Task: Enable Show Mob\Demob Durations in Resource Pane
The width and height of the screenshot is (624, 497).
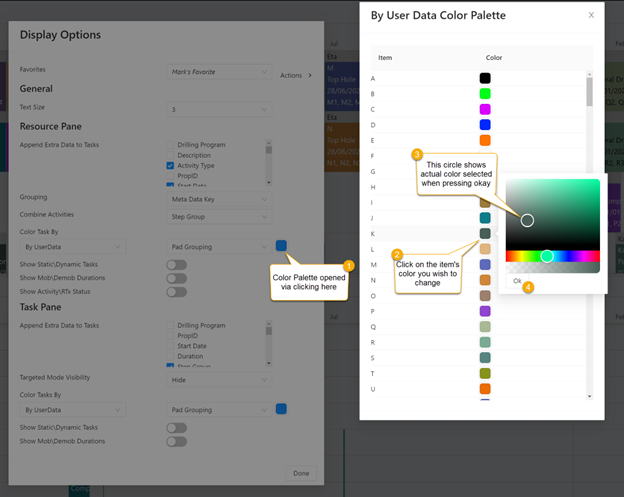Action: point(177,278)
